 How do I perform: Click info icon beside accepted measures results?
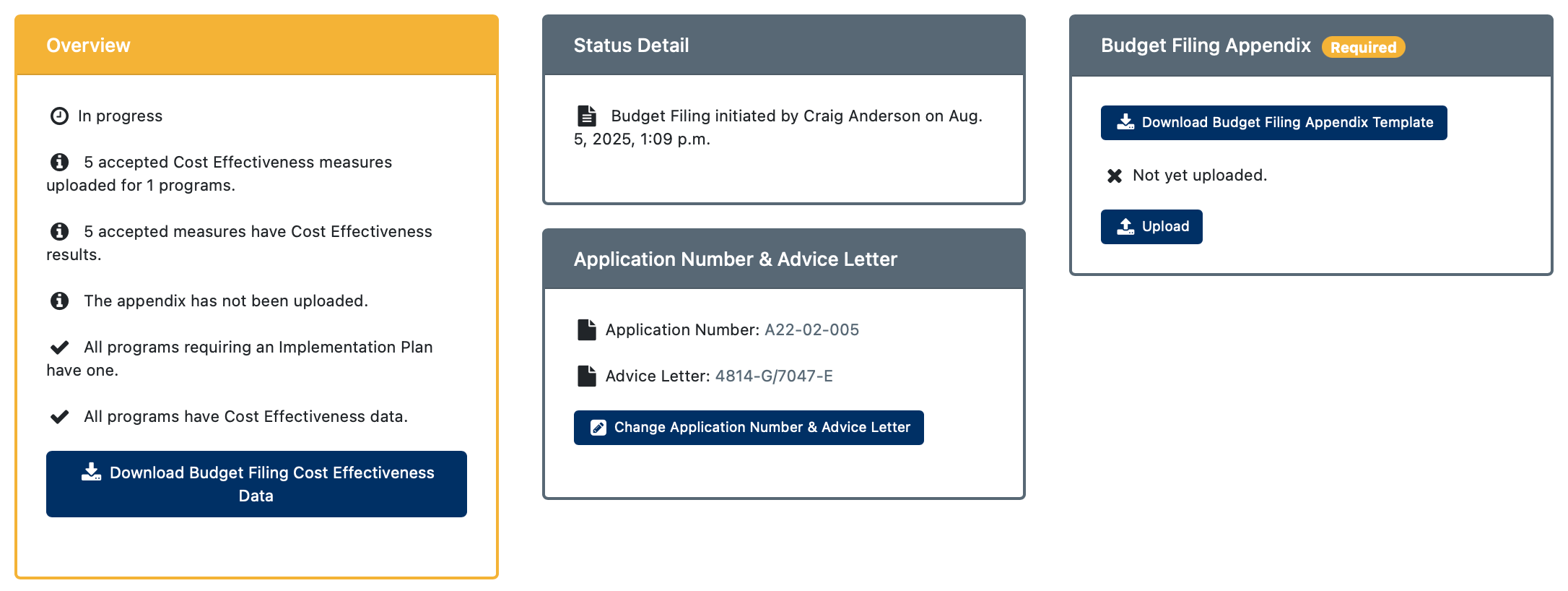tap(59, 231)
